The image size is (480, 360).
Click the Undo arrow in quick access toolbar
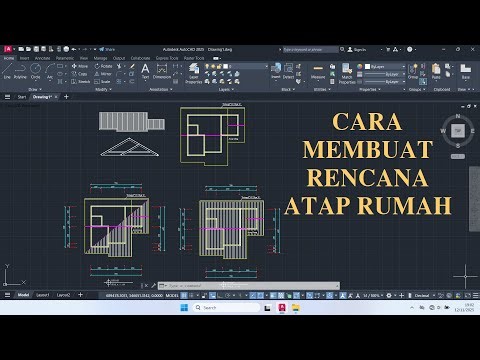73,49
